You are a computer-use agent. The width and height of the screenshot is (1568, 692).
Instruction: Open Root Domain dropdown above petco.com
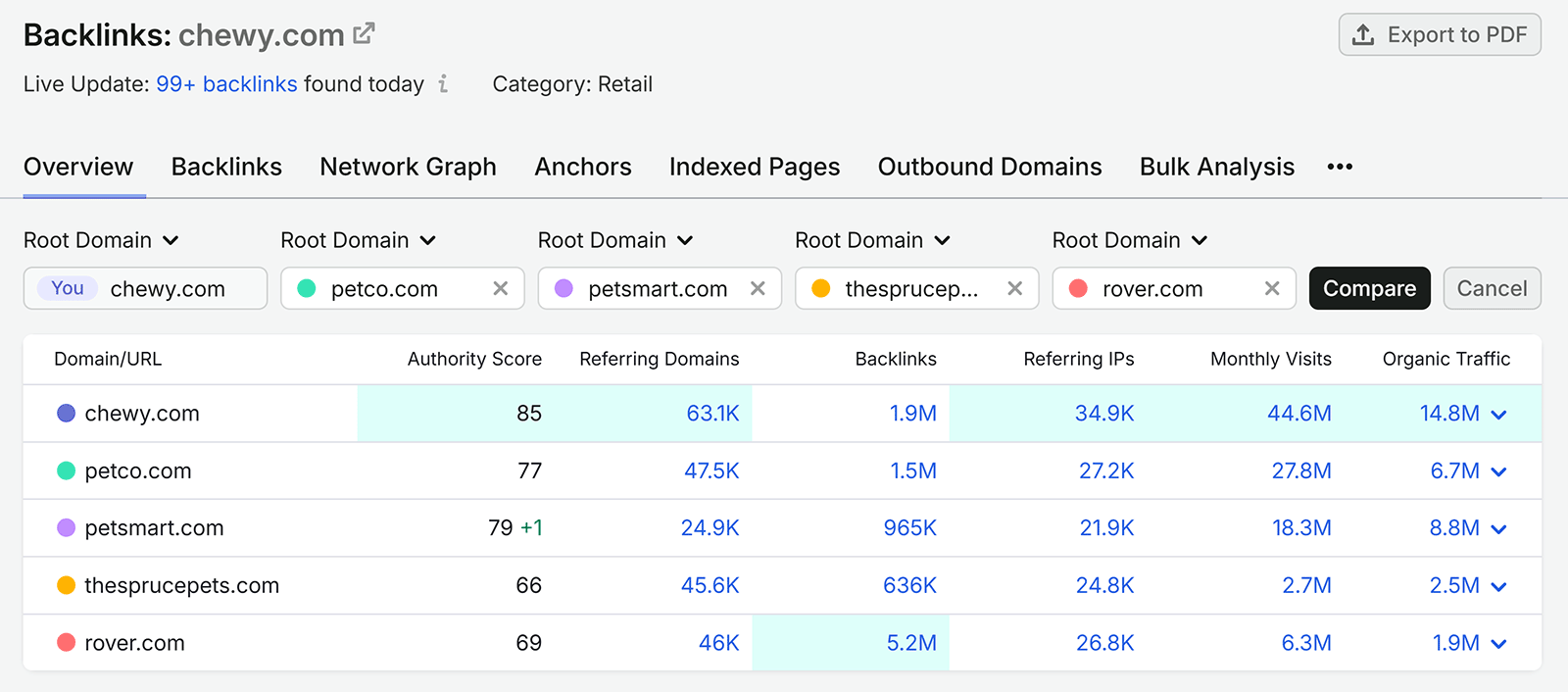359,240
